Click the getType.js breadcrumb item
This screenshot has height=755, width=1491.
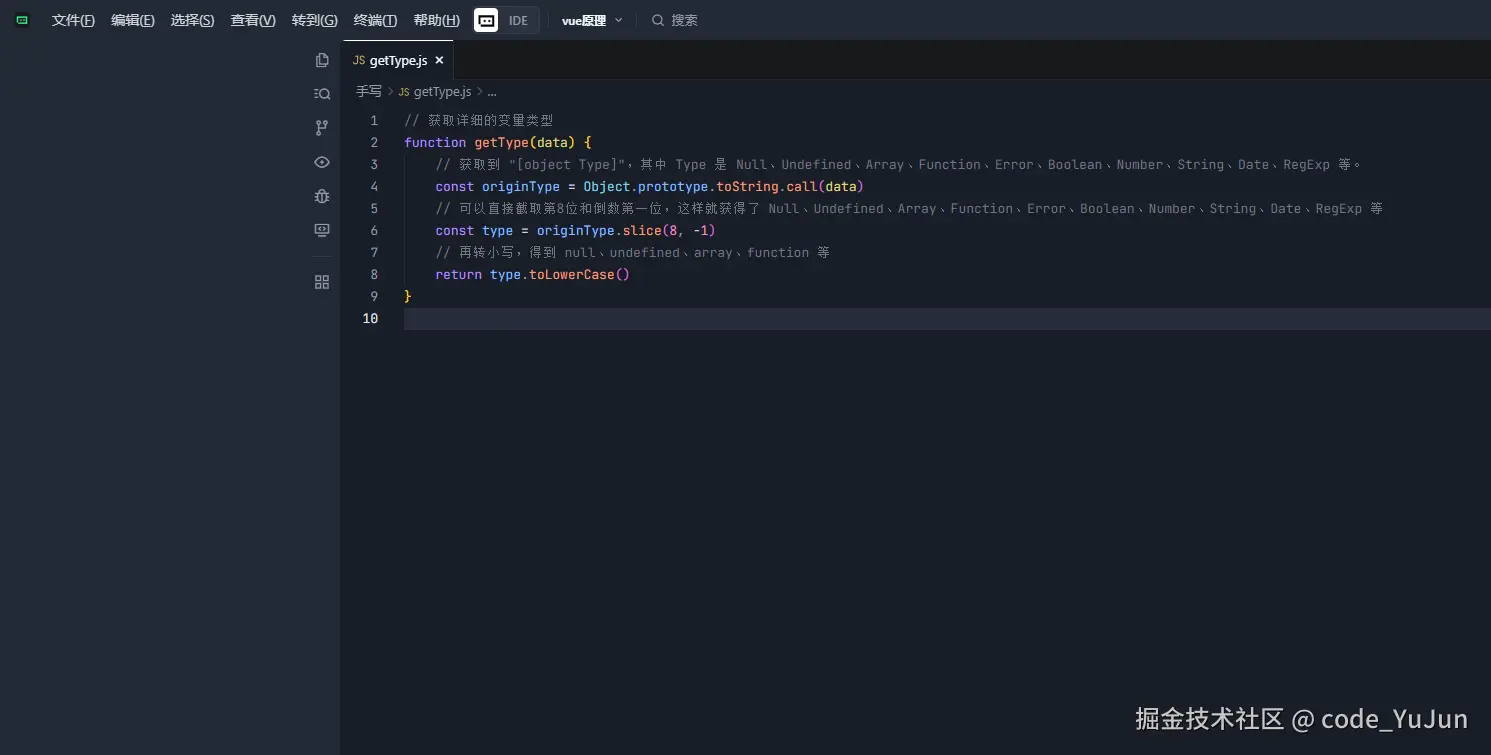pos(441,92)
